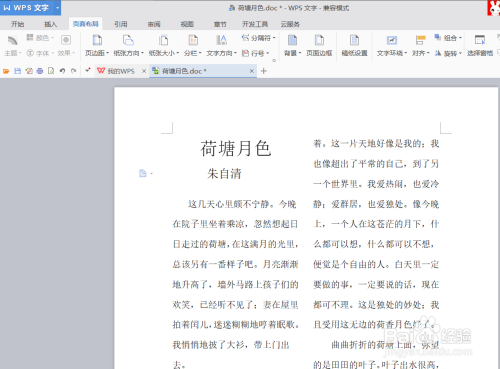Open the Columns (分栏) options

click(193, 45)
